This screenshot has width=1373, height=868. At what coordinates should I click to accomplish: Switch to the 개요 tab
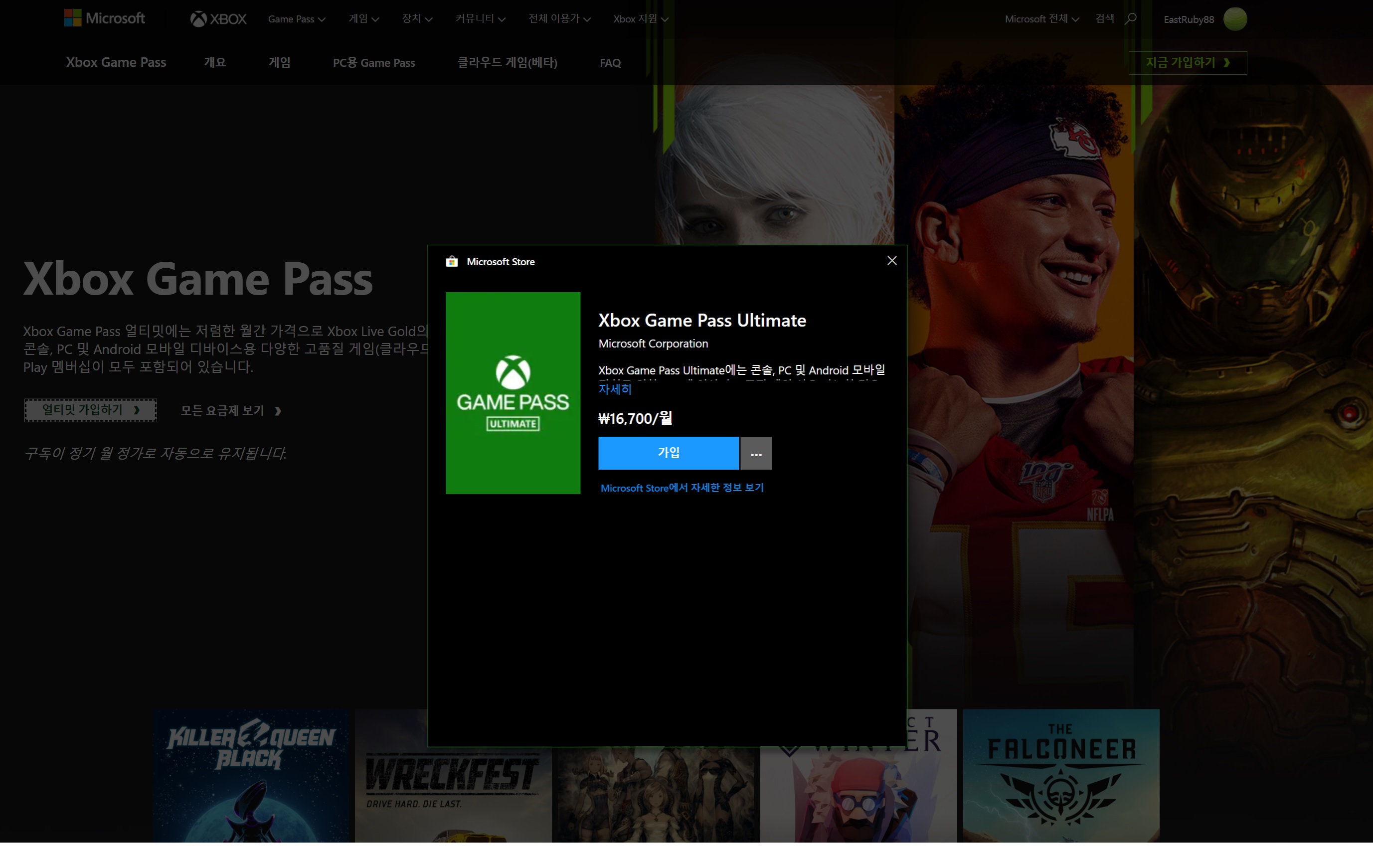click(215, 62)
